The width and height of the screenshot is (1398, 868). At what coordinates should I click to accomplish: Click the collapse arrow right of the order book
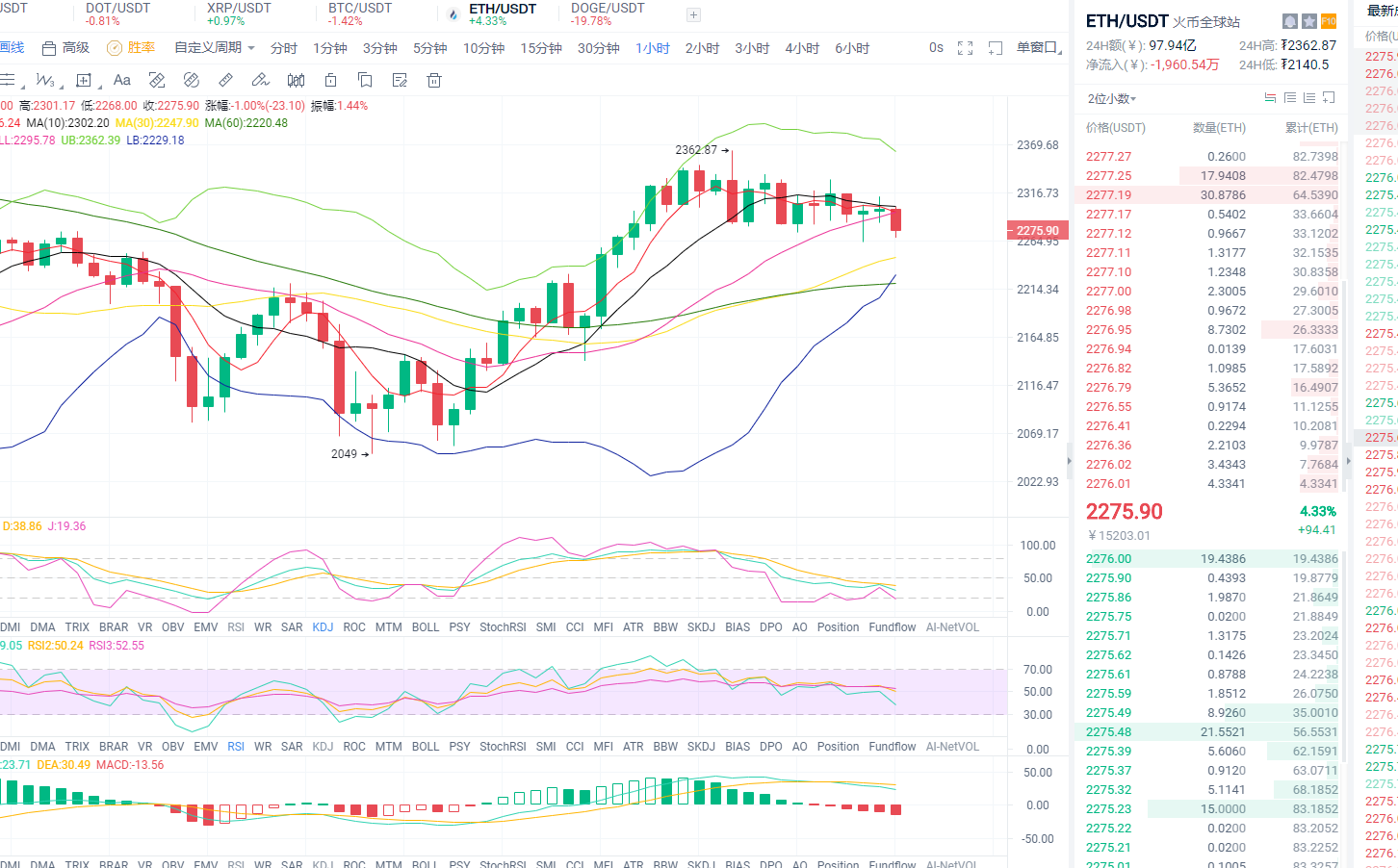pyautogui.click(x=1348, y=461)
